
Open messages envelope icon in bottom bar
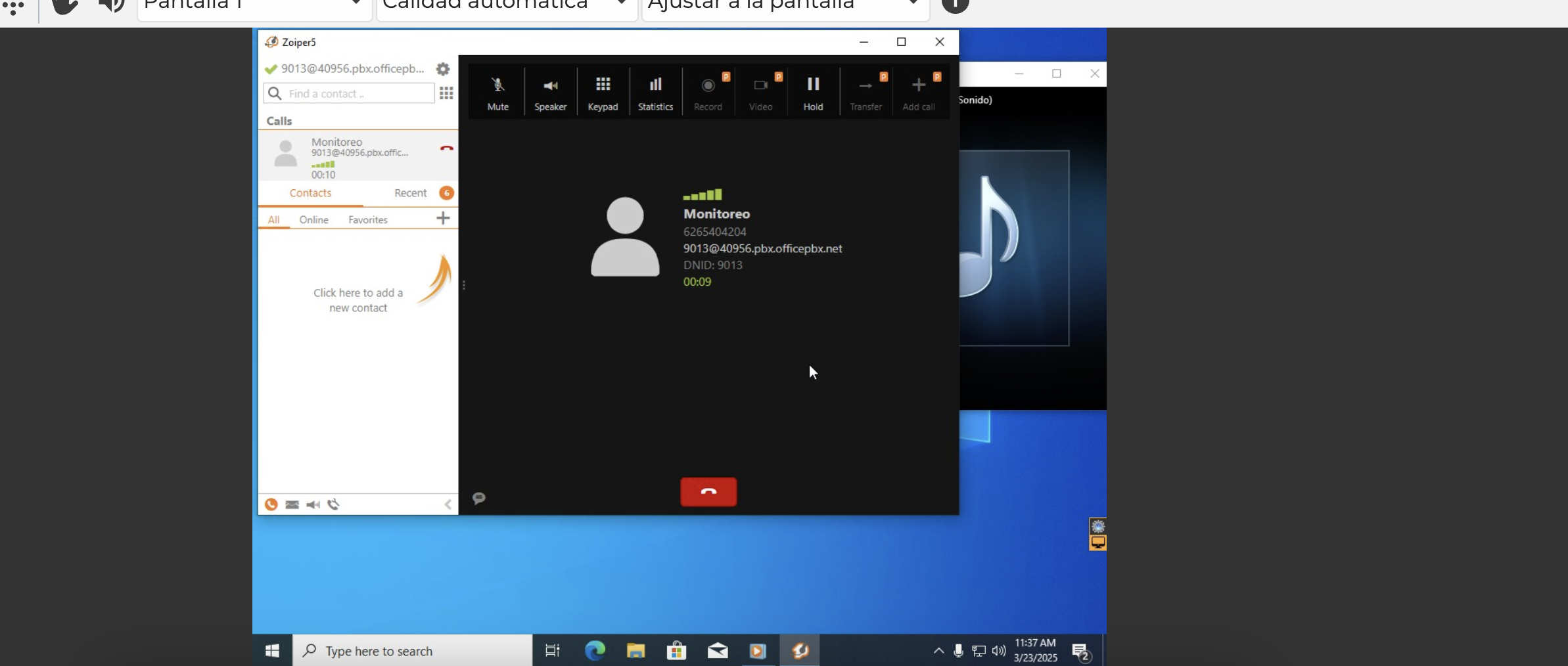click(292, 504)
